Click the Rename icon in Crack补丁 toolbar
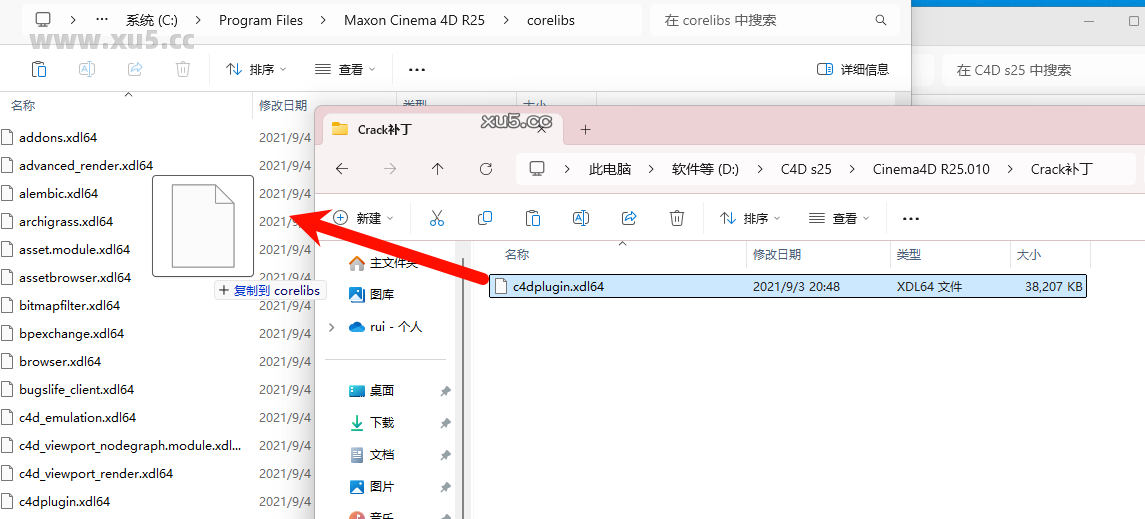The width and height of the screenshot is (1145, 519). (x=581, y=218)
